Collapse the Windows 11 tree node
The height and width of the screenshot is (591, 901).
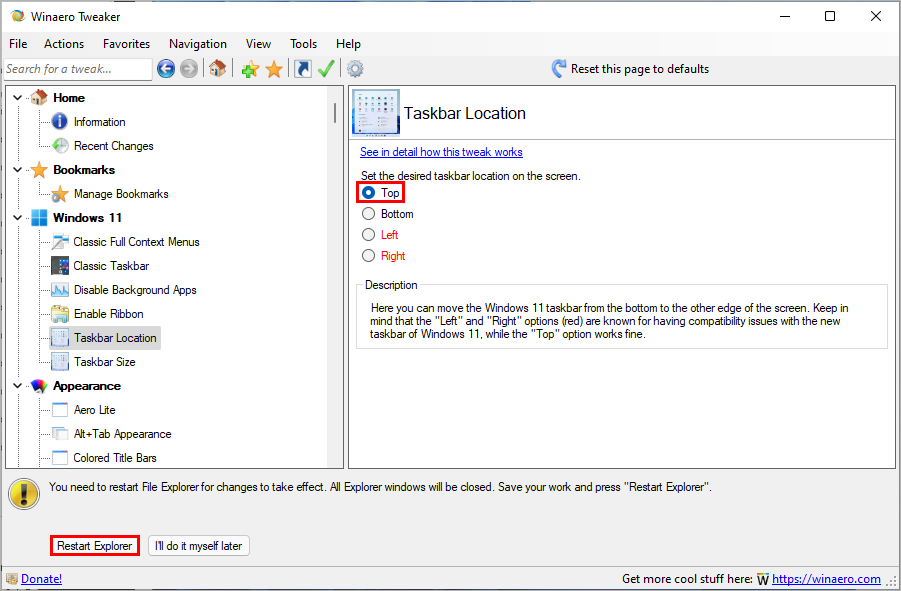[18, 218]
